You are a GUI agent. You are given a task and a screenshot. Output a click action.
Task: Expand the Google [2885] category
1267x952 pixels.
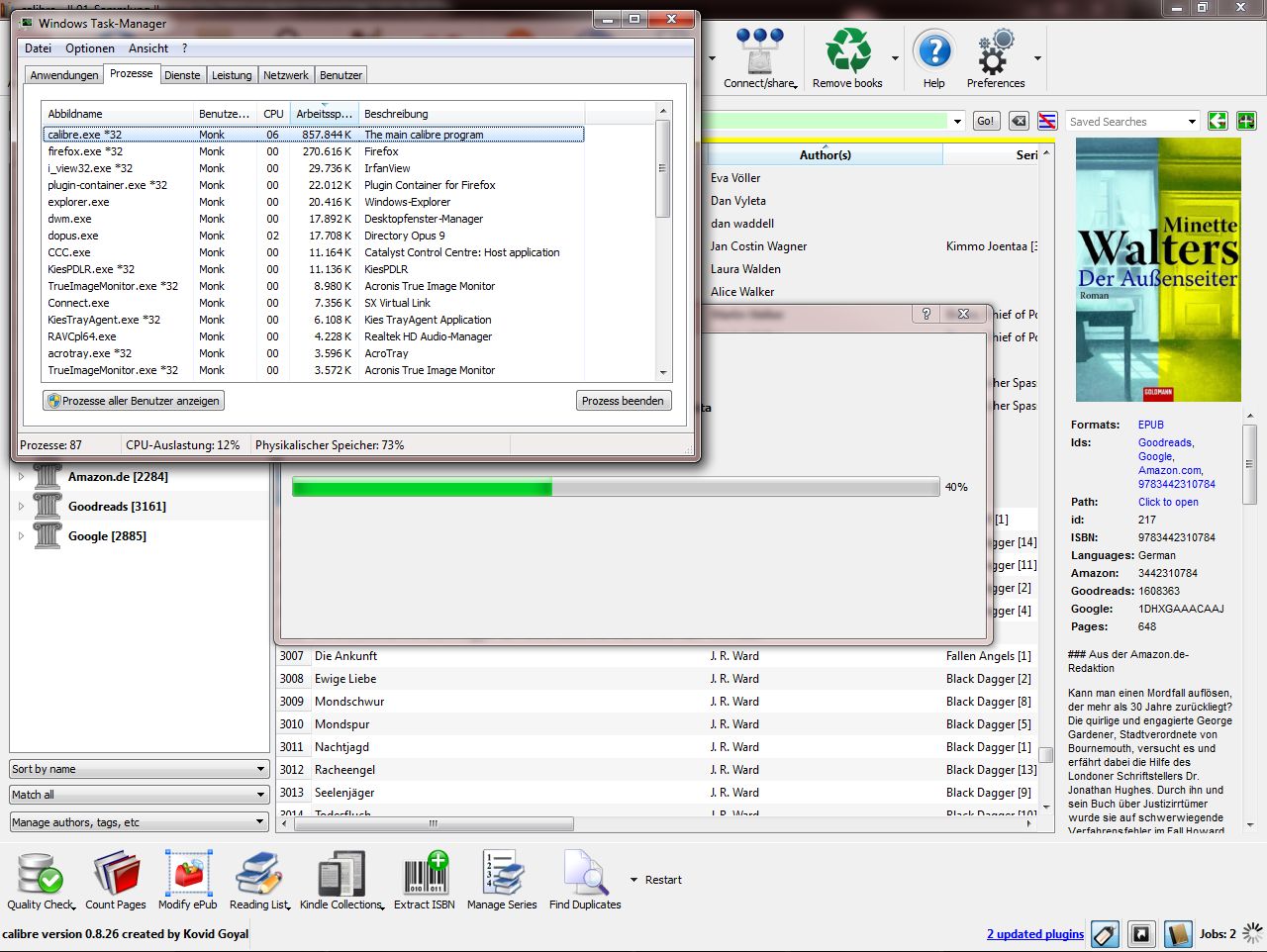(x=21, y=535)
